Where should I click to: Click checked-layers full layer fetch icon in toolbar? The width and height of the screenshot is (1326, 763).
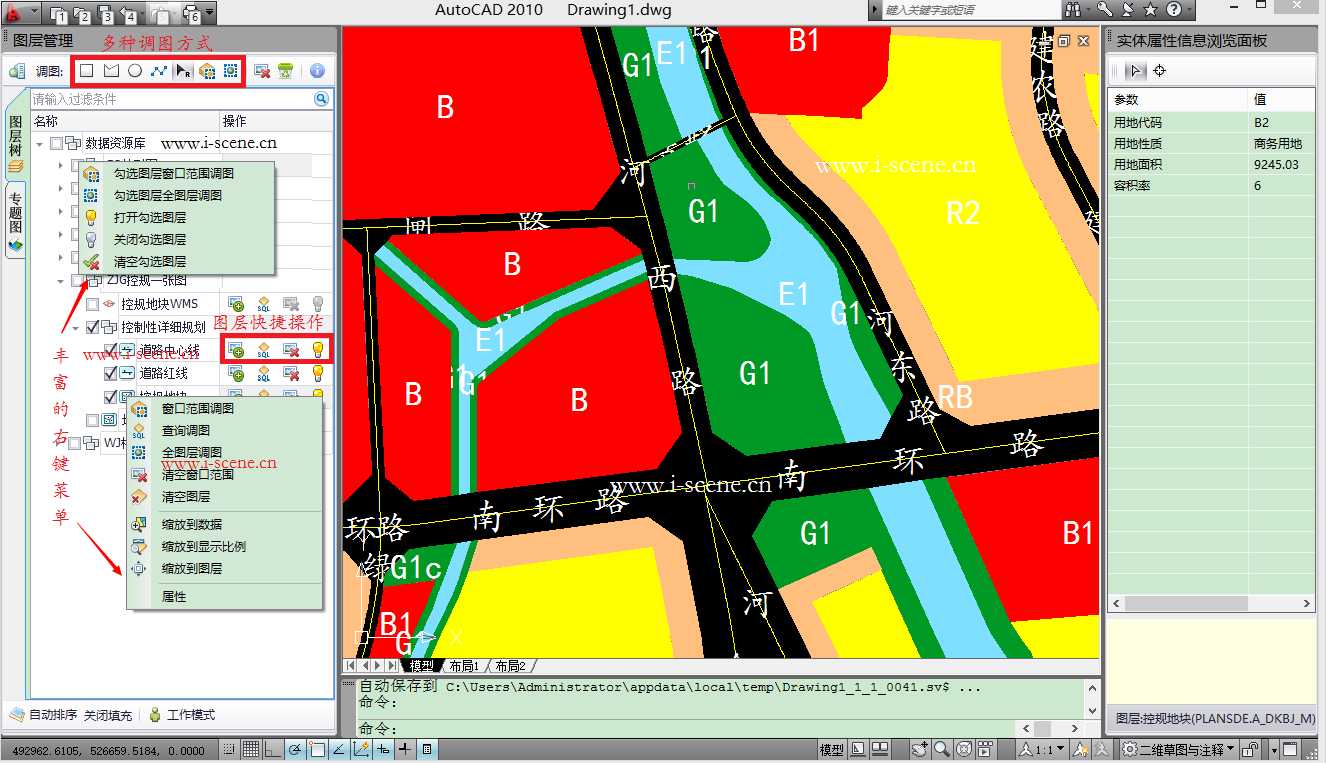pyautogui.click(x=231, y=71)
